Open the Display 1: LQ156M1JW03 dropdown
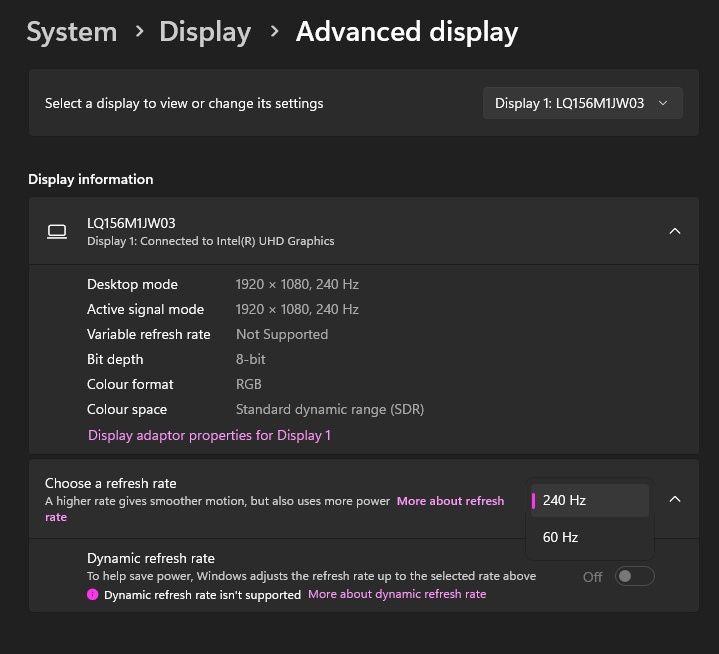The height and width of the screenshot is (654, 719). pos(583,103)
